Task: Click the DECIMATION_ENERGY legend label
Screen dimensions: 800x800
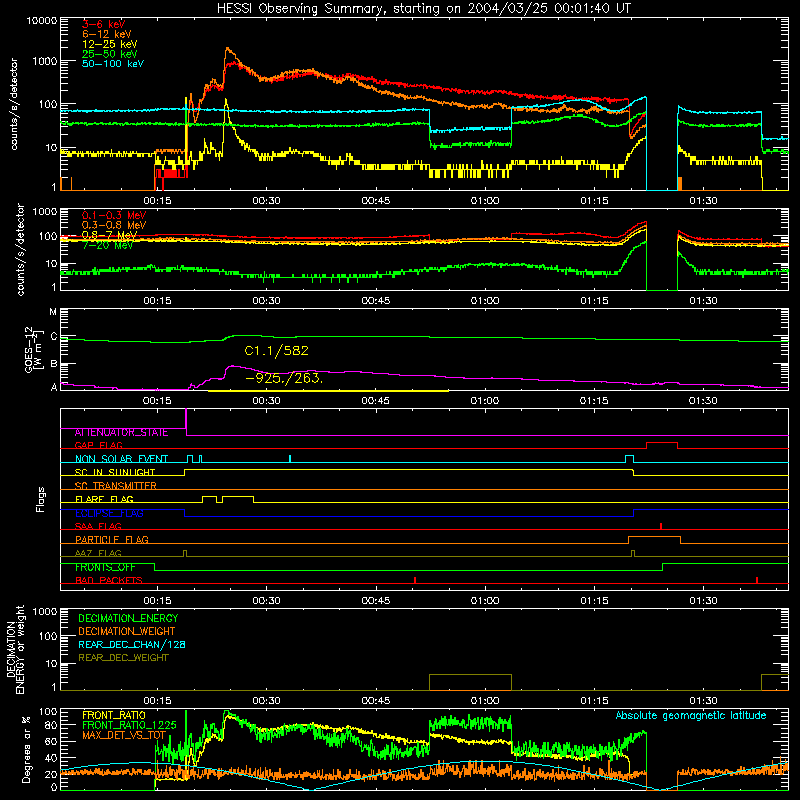Action: coord(128,618)
